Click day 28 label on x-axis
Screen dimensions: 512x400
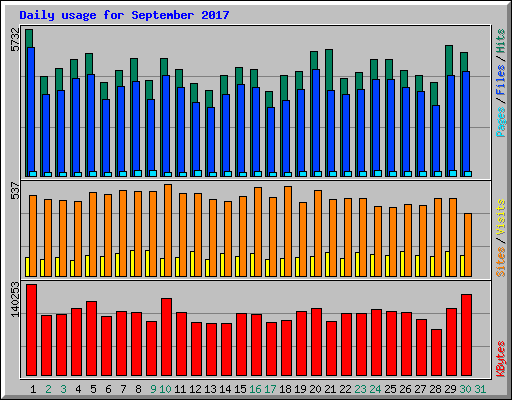(x=435, y=389)
